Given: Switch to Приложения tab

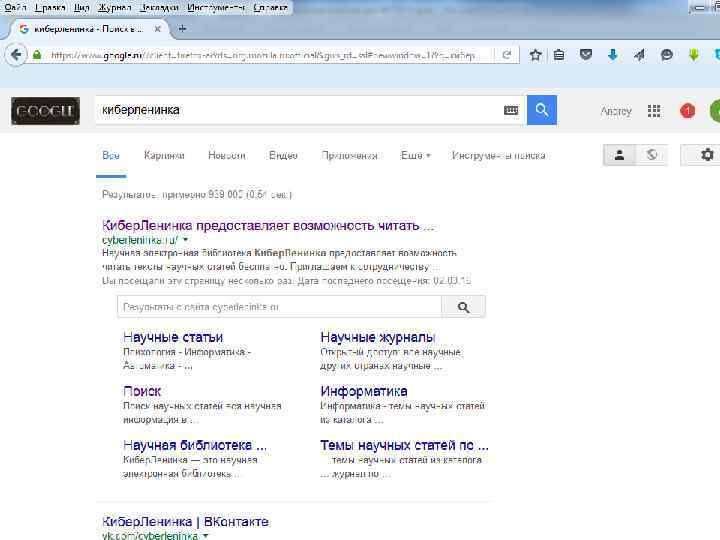Looking at the screenshot, I should coord(349,155).
